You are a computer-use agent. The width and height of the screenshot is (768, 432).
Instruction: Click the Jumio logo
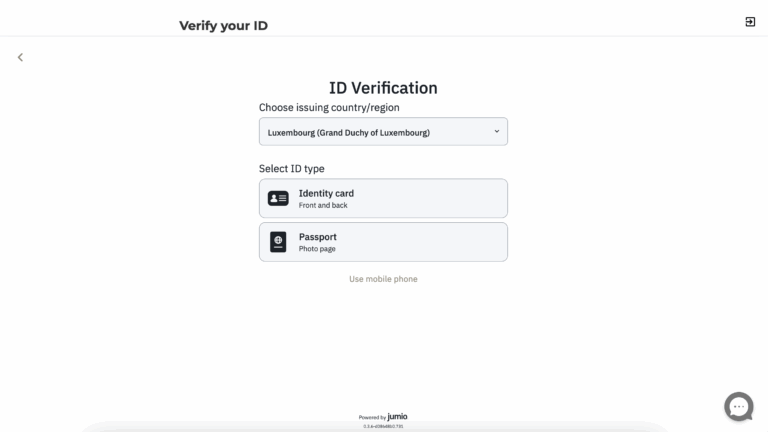(397, 416)
